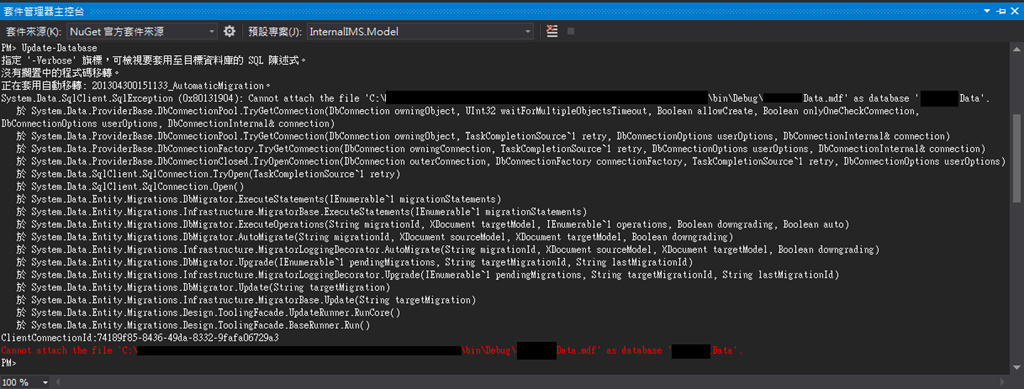
Task: Click the DbMigrator.ExecuteOperations stack line
Action: [433, 224]
